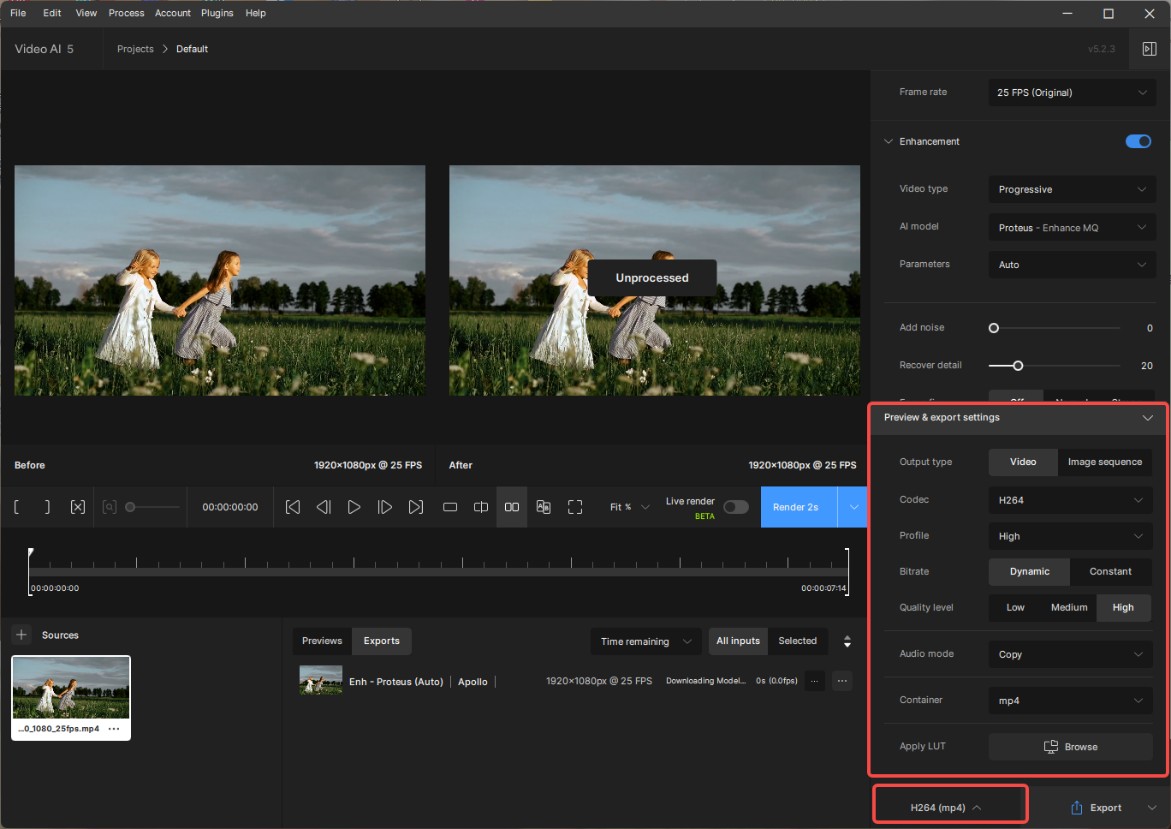Viewport: 1171px width, 829px height.
Task: Select Image sequence output type
Action: pos(1104,462)
